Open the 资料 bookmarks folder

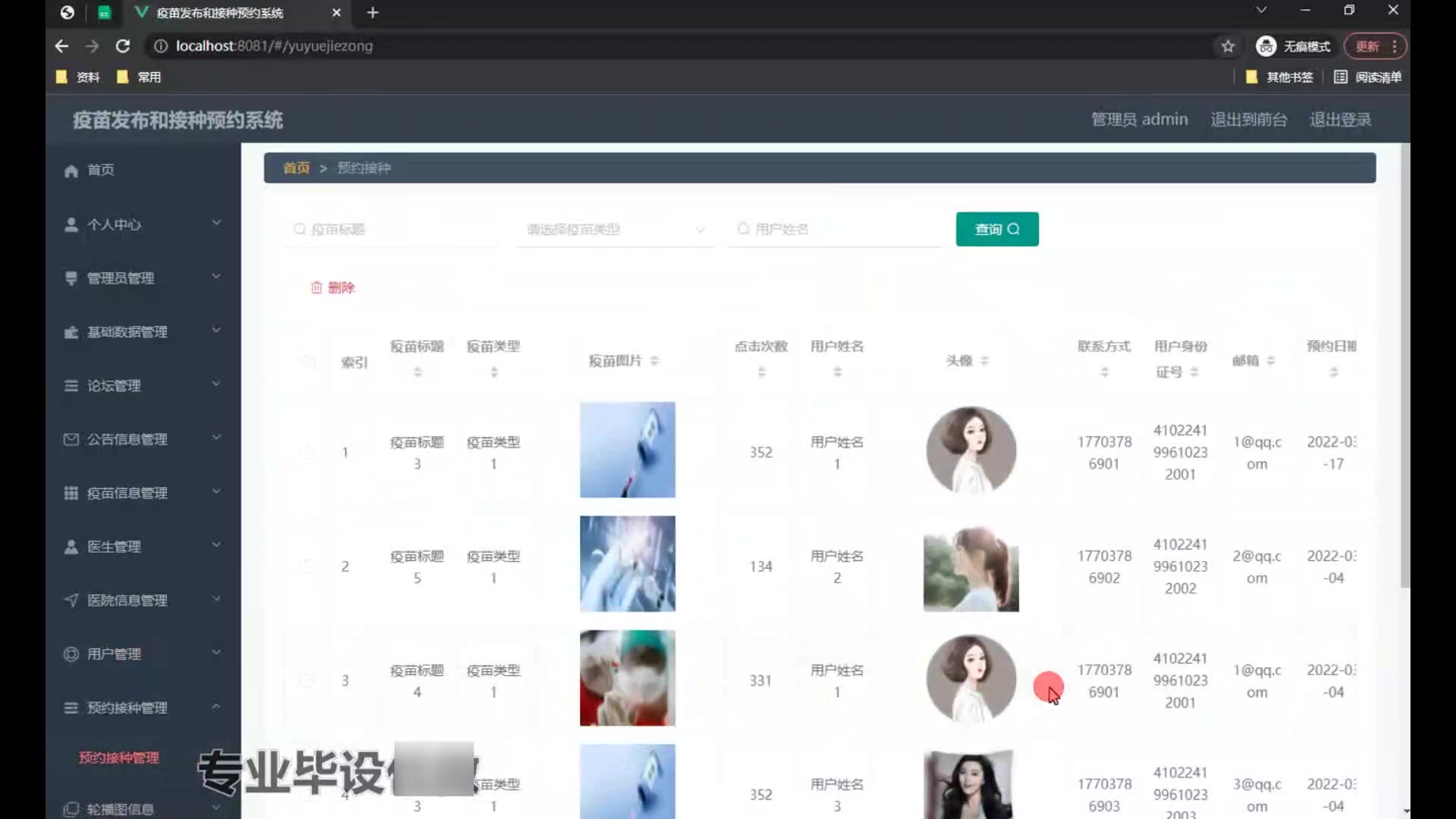(x=78, y=77)
